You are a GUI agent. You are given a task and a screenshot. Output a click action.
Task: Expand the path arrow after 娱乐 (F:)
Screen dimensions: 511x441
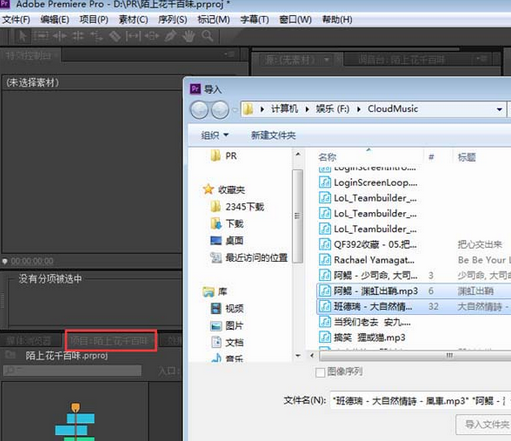pyautogui.click(x=359, y=109)
